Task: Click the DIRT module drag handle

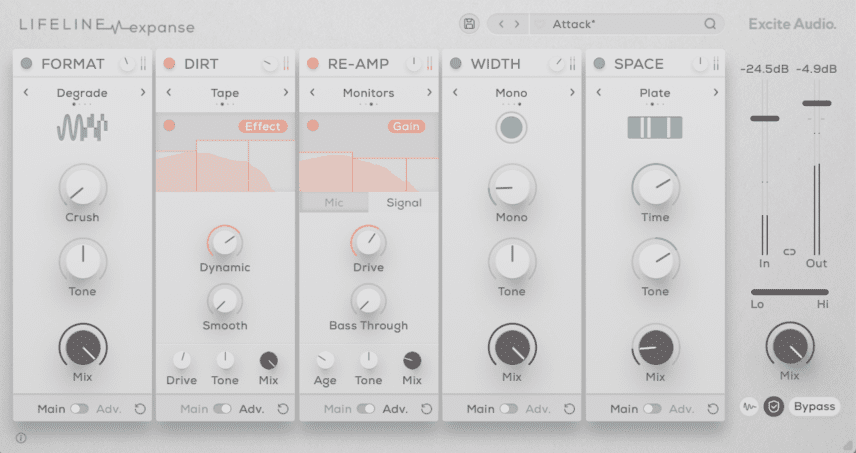Action: tap(286, 64)
